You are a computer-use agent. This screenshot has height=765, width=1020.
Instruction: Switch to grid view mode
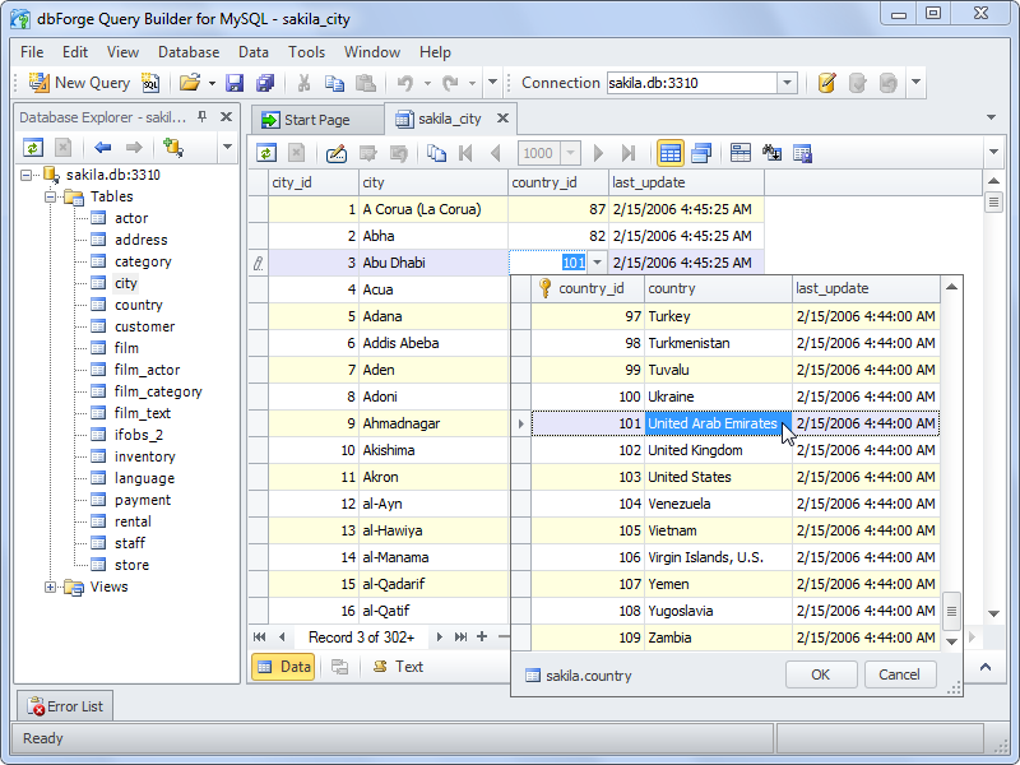pyautogui.click(x=670, y=153)
